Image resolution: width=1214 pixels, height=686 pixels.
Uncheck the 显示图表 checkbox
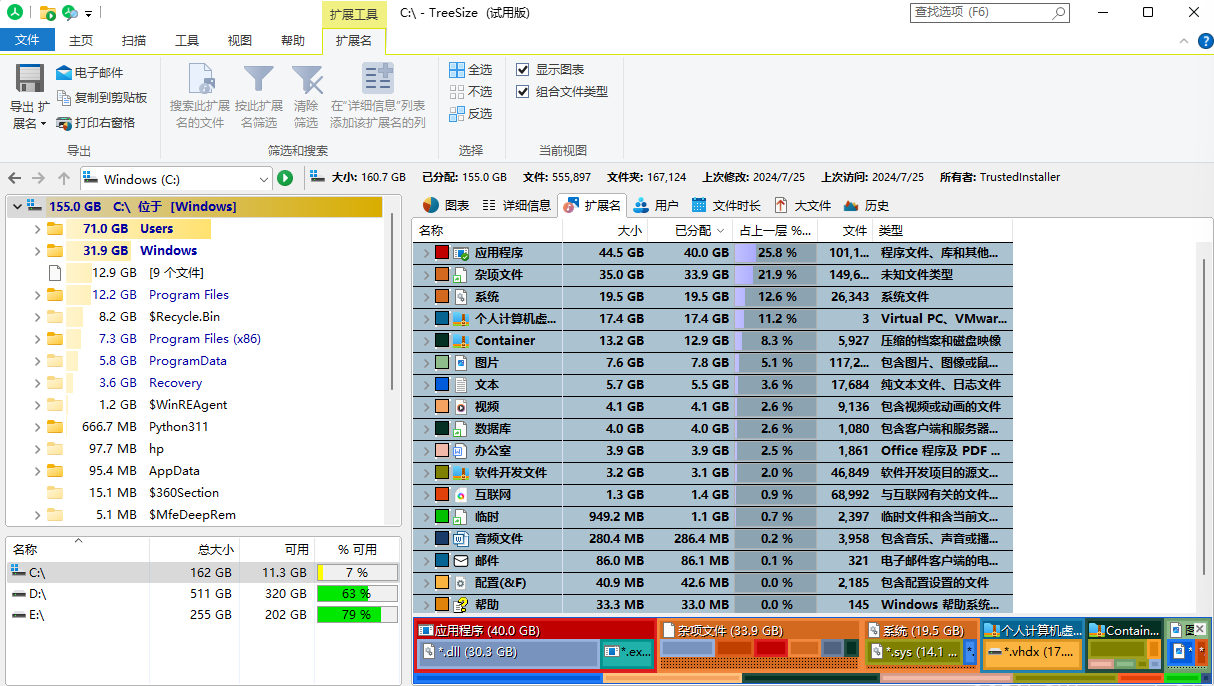522,68
